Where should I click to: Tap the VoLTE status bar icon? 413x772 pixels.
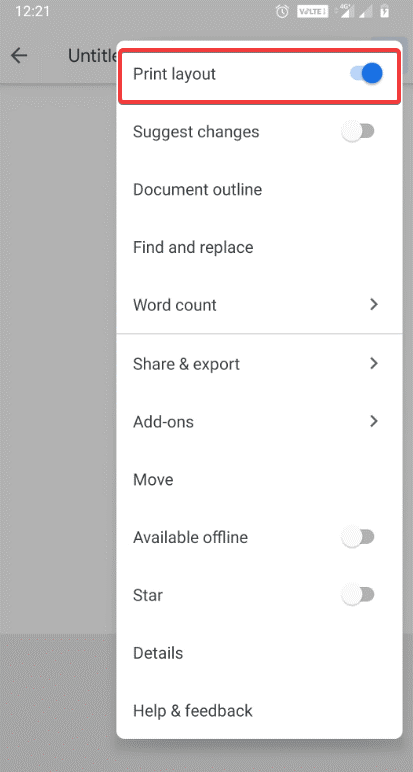point(313,12)
